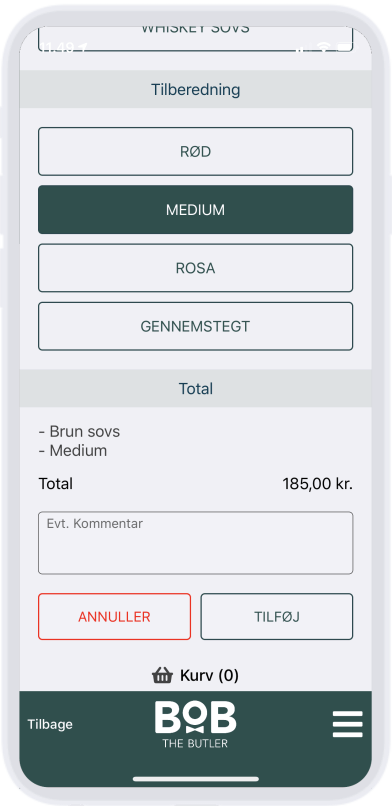Tap the battery status bar icon
Image resolution: width=392 pixels, height=806 pixels.
point(344,48)
